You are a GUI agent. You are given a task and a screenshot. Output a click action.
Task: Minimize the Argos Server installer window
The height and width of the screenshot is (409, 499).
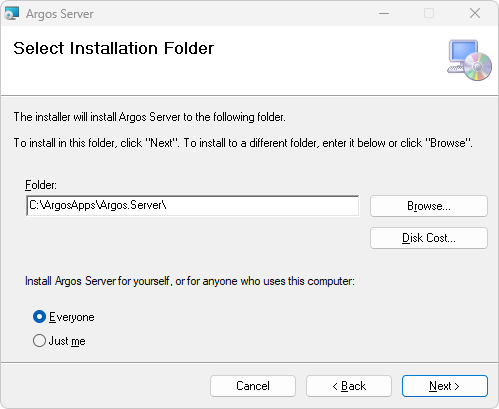point(384,13)
